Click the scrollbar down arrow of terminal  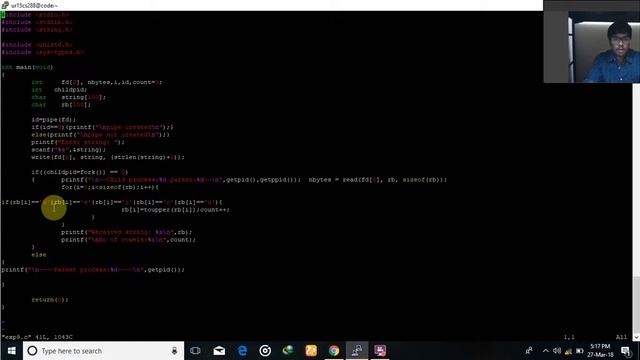tap(636, 338)
